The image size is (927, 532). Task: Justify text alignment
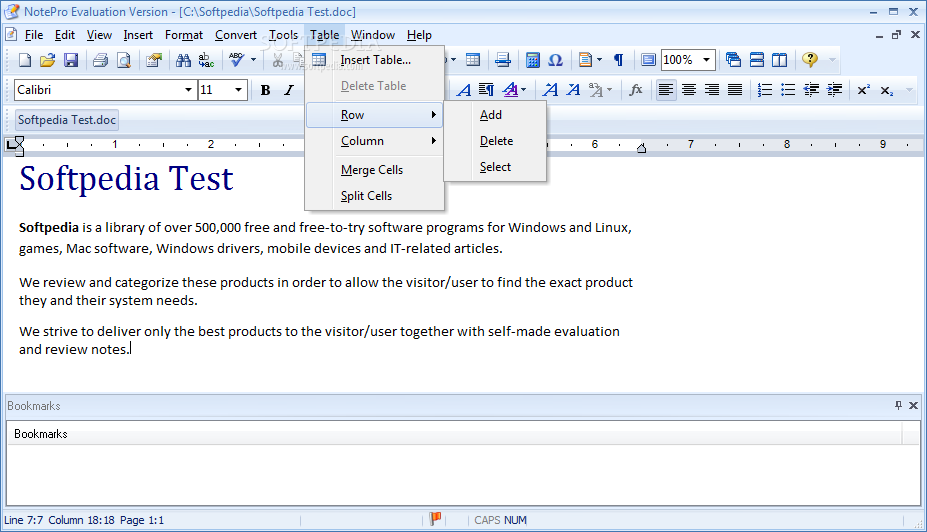pyautogui.click(x=735, y=90)
